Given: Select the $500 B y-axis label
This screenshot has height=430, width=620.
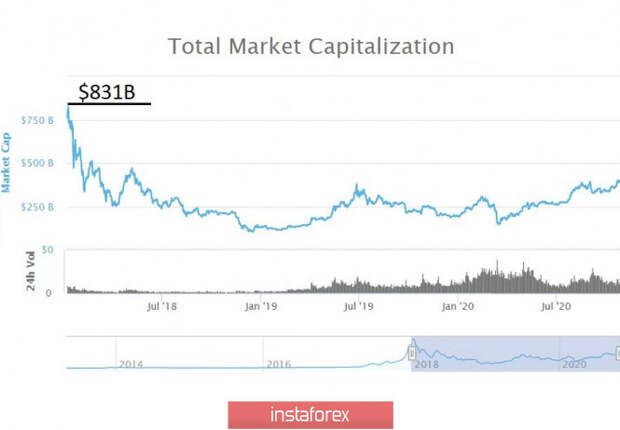Looking at the screenshot, I should (x=37, y=163).
